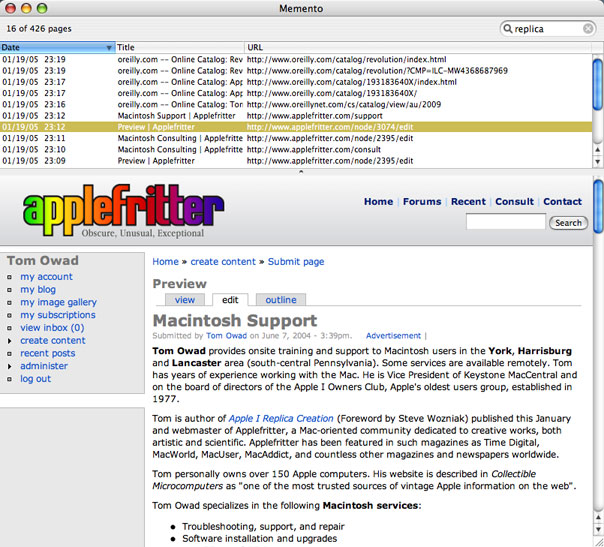Switch to the outline tab
Image resolution: width=604 pixels, height=547 pixels.
coord(281,300)
